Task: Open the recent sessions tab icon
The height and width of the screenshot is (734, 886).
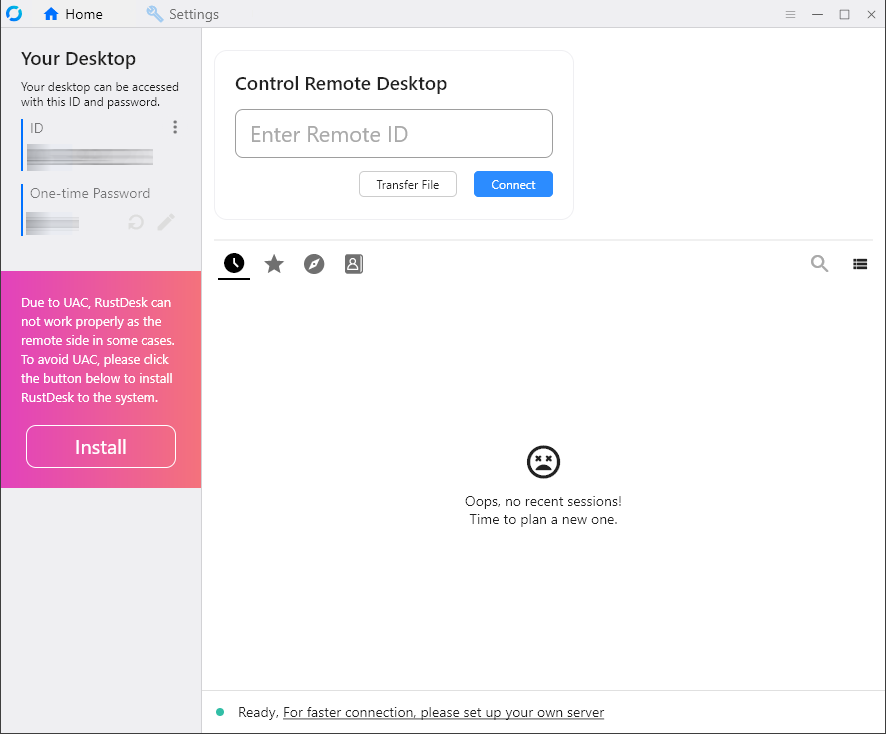Action: (233, 263)
